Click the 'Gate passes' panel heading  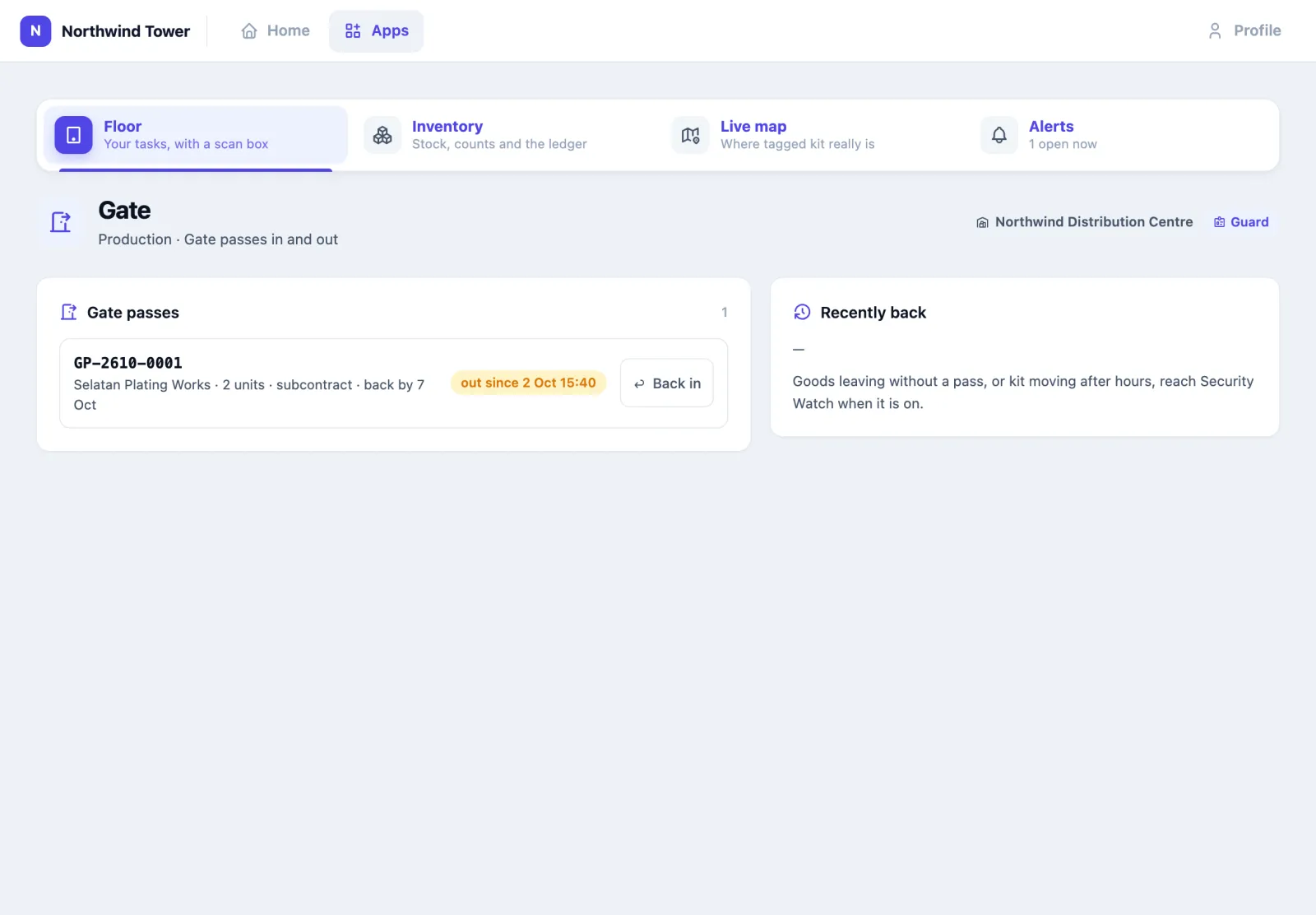[133, 313]
